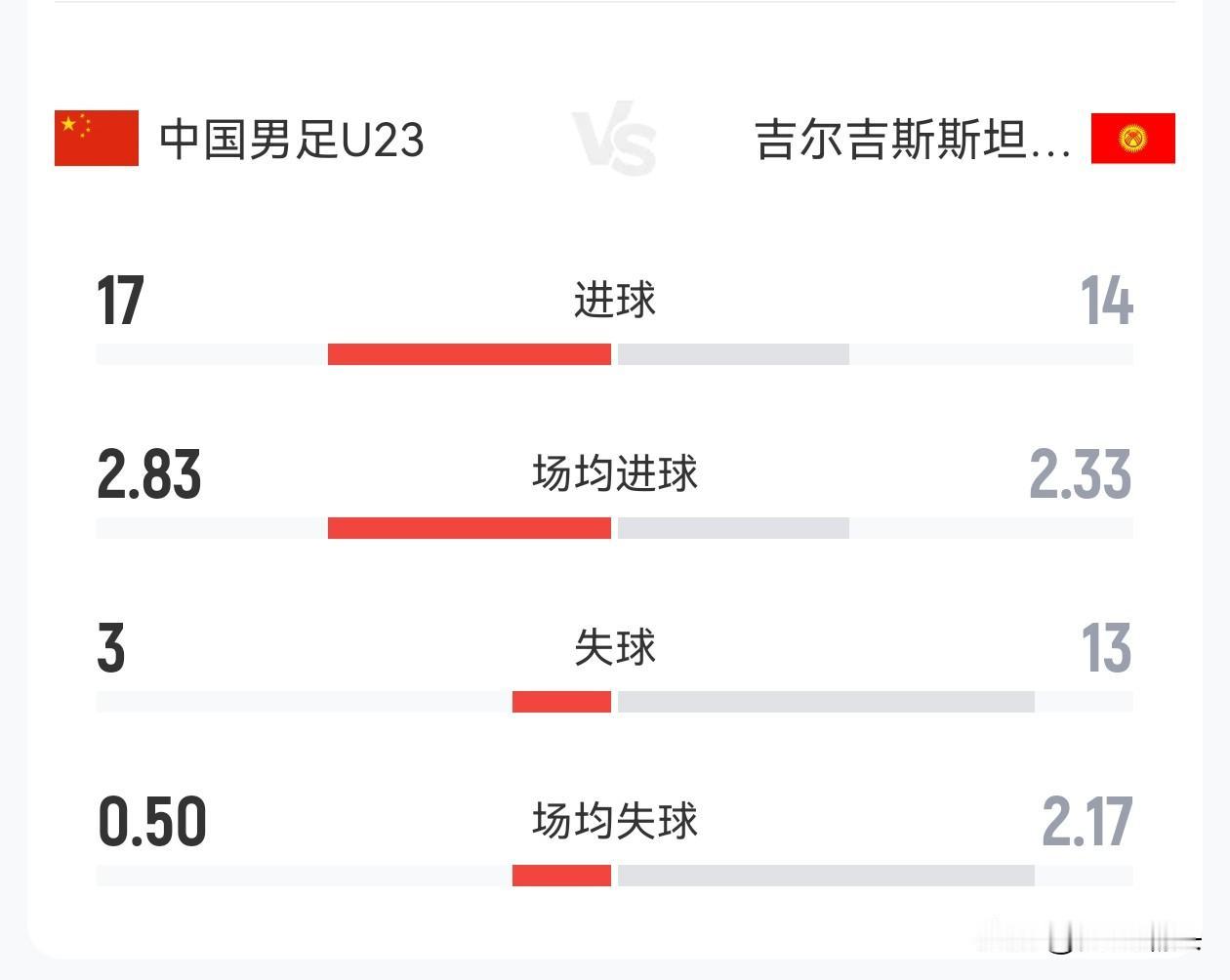Image resolution: width=1230 pixels, height=980 pixels.
Task: Click the China national flag icon
Action: (x=96, y=138)
